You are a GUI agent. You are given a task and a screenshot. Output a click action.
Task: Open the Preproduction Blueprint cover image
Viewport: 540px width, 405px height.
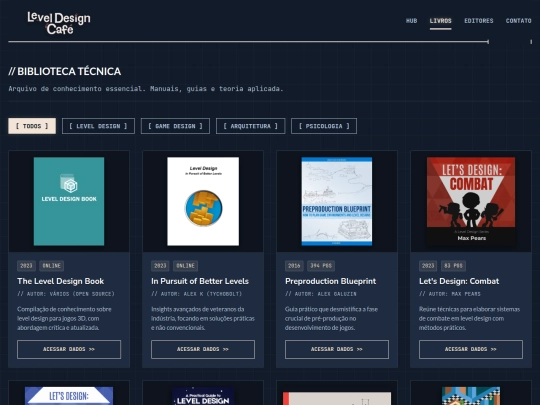pos(337,201)
